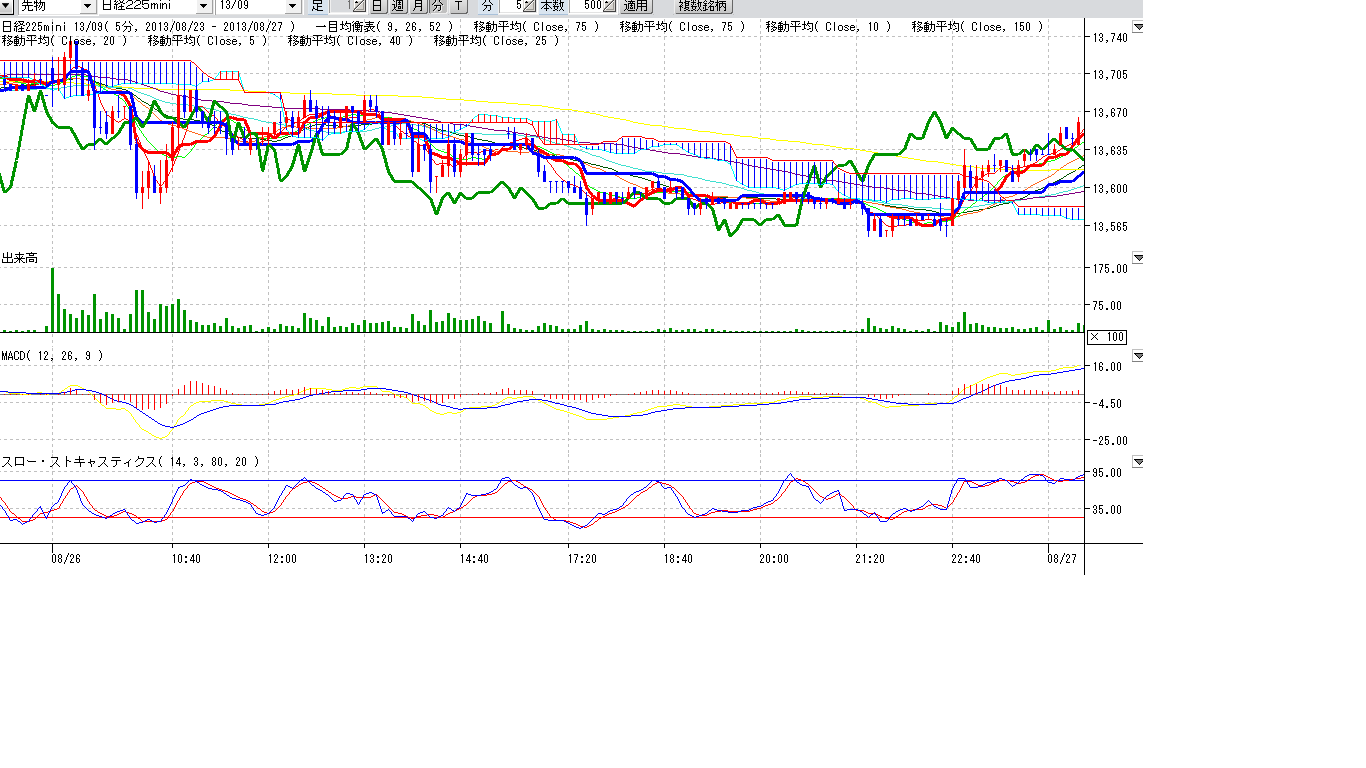Click the 08/26 date marker on time axis
Viewport: 1366px width, 768px height.
pos(66,559)
